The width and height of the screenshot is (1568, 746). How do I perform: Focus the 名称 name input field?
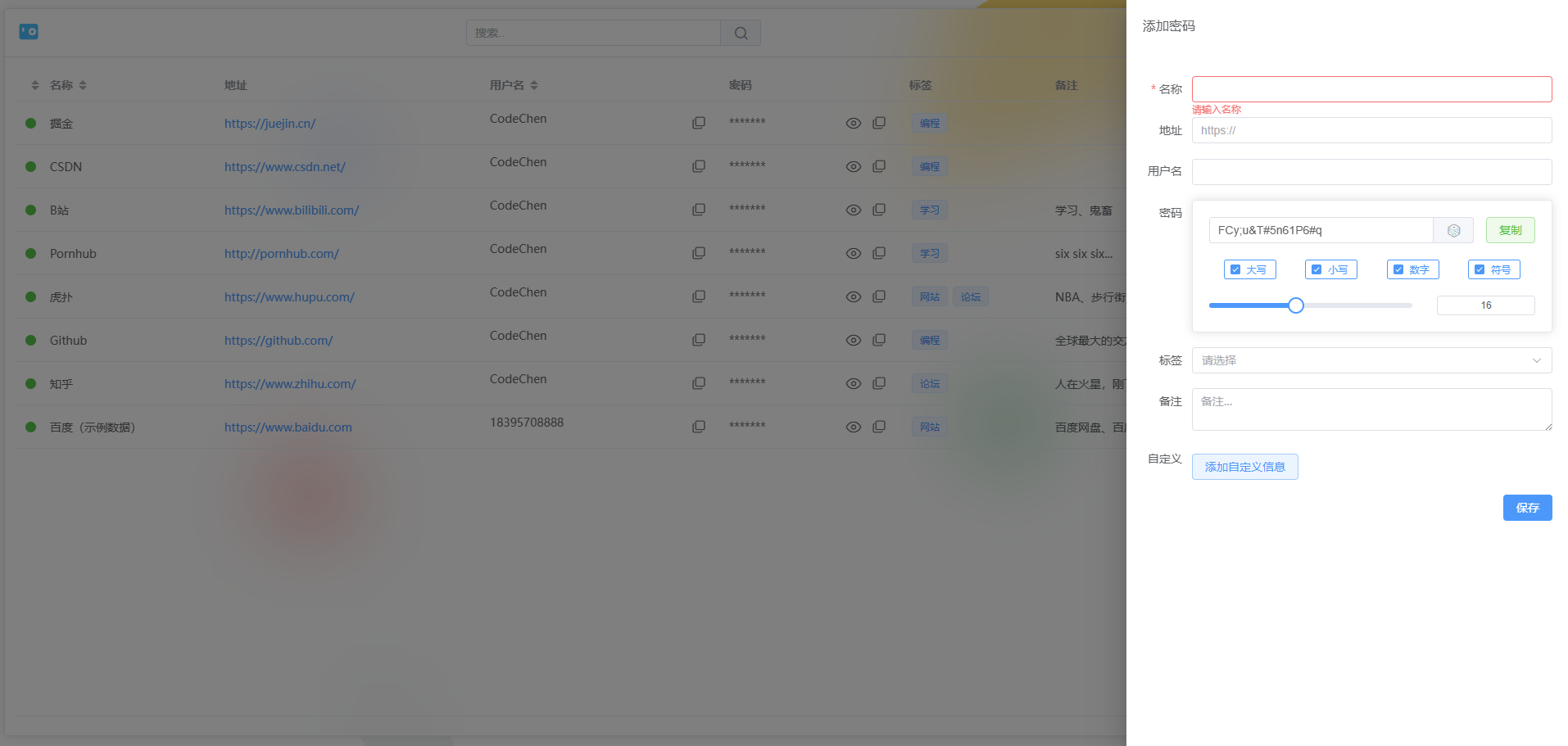tap(1371, 89)
